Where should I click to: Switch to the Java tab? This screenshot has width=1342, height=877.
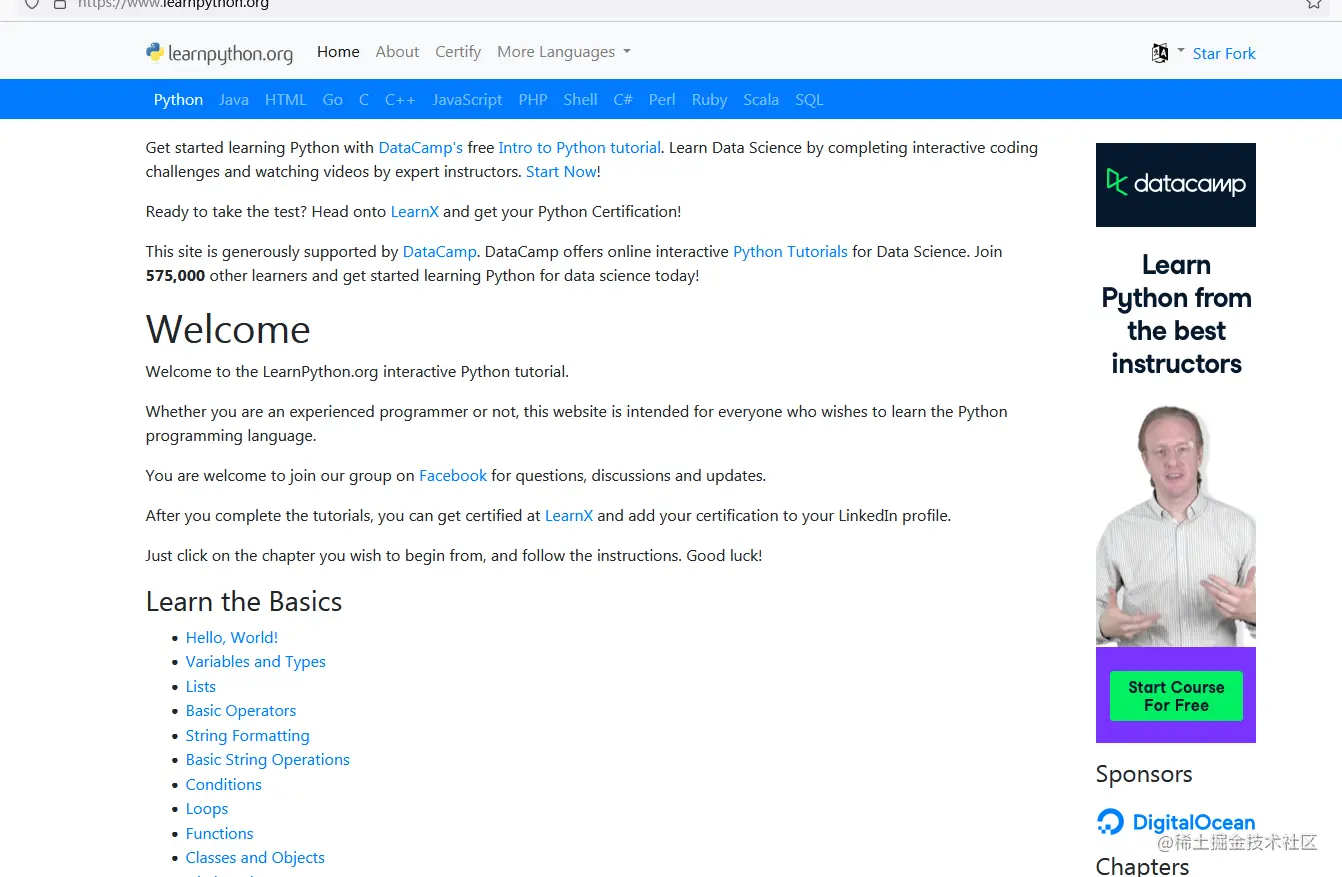[x=234, y=100]
